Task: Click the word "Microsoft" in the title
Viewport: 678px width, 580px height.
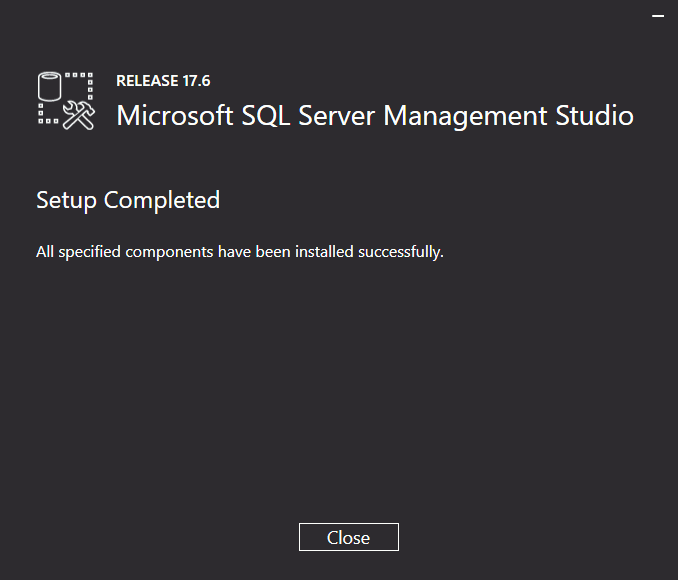Action: 175,115
